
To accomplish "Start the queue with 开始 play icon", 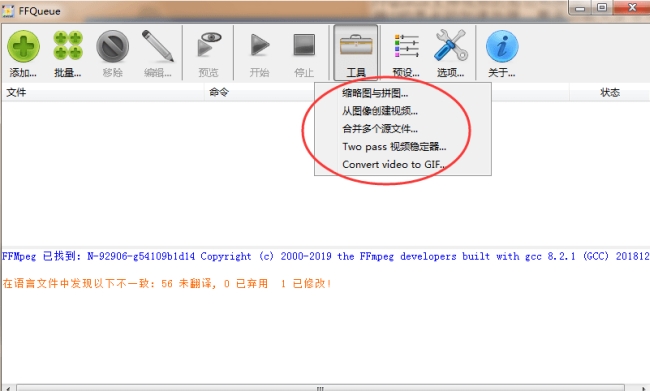I will click(260, 45).
